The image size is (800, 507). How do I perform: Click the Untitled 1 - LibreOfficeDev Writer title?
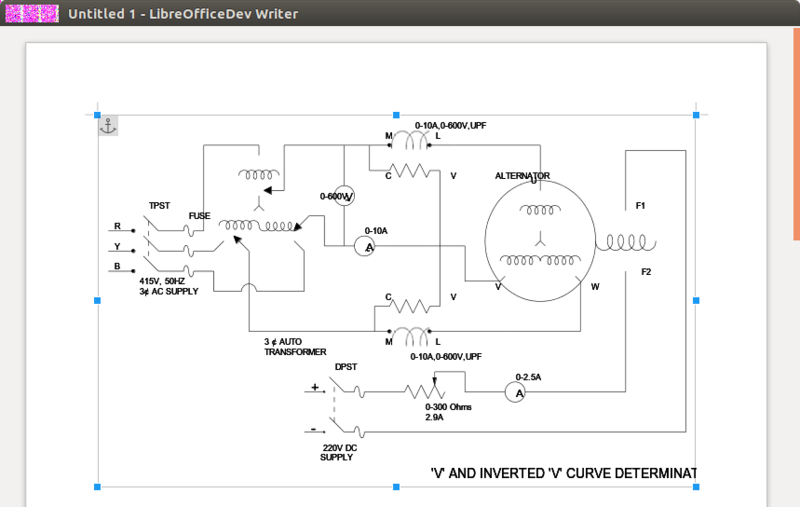pyautogui.click(x=183, y=14)
